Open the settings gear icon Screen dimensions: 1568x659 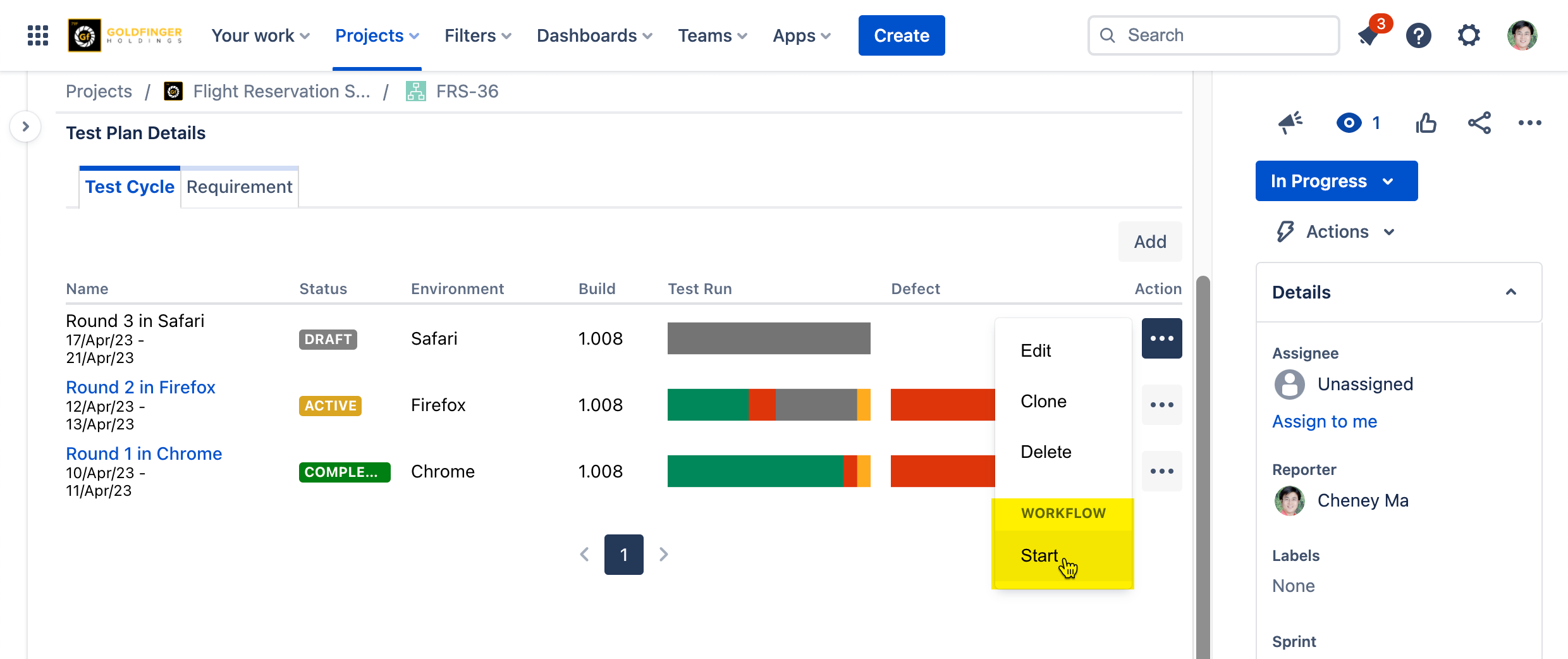point(1469,35)
